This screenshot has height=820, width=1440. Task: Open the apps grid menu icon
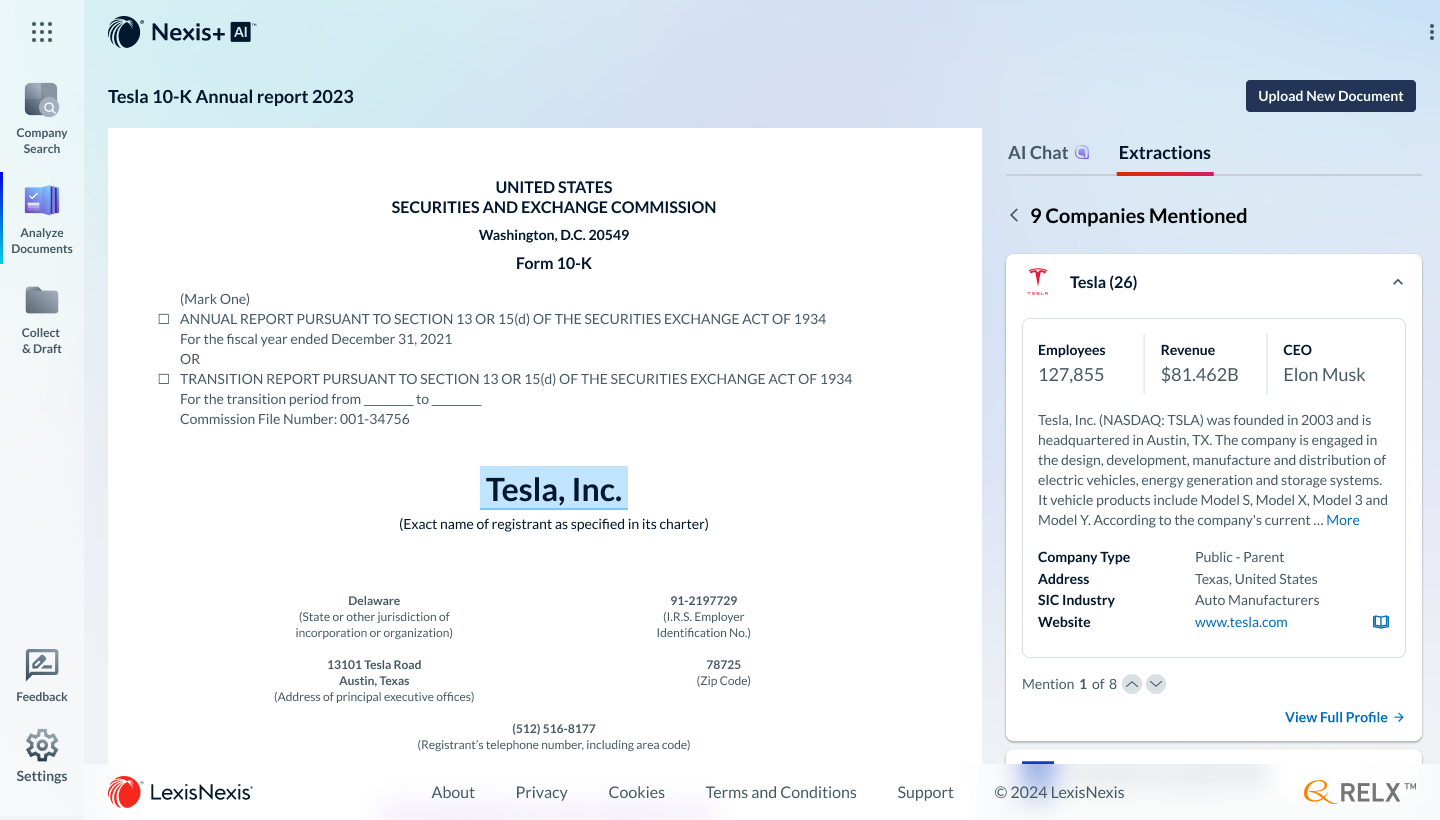42,32
